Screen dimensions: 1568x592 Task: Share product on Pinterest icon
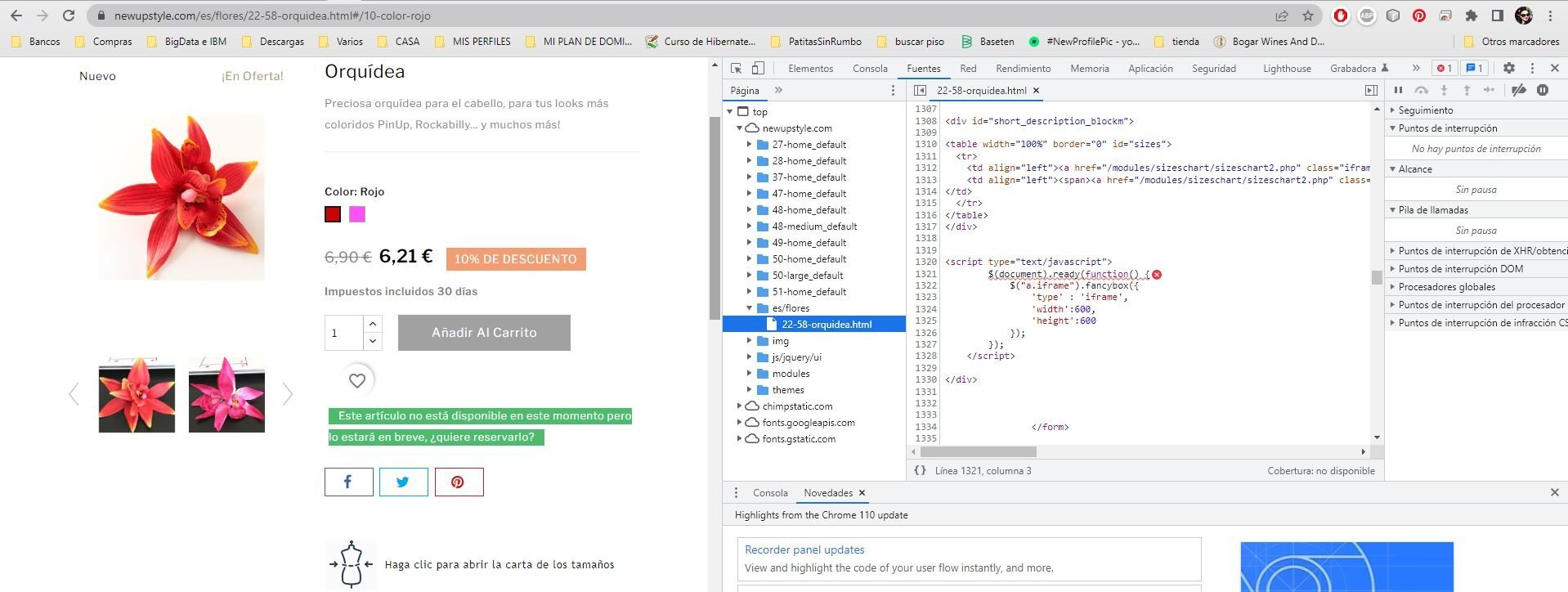pyautogui.click(x=459, y=482)
